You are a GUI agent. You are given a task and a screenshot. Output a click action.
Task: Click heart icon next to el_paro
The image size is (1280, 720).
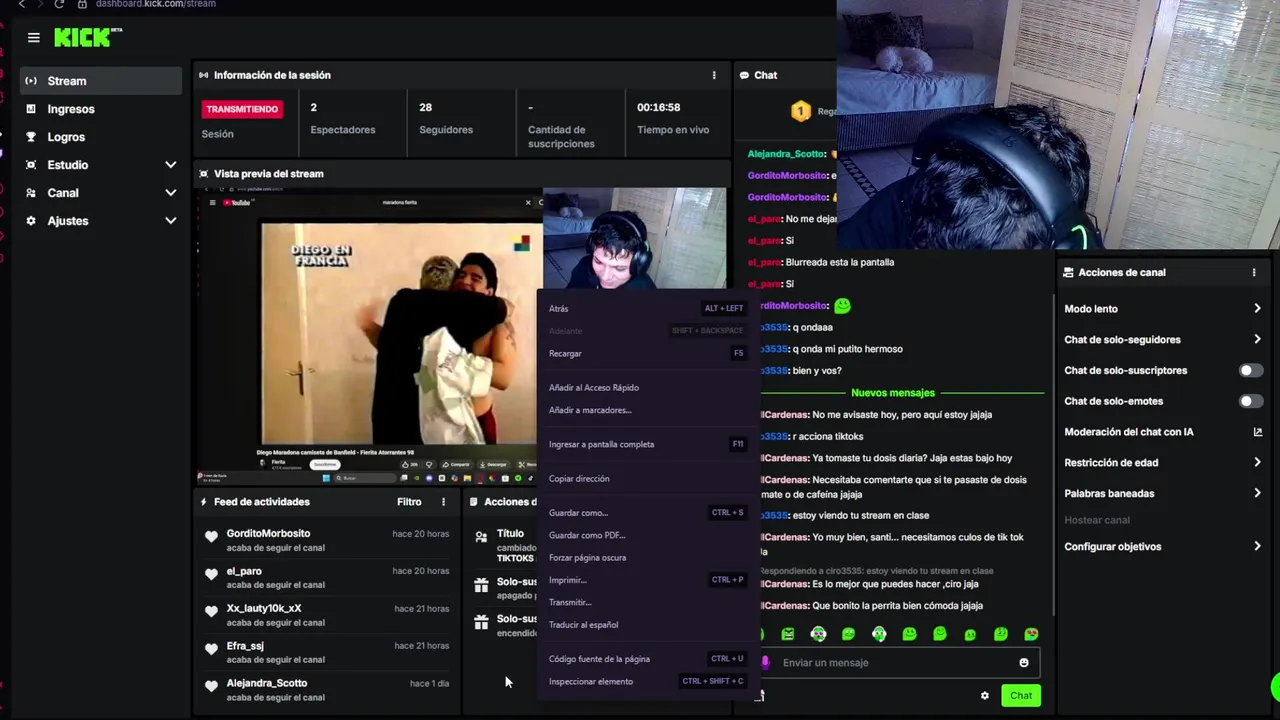tap(211, 574)
